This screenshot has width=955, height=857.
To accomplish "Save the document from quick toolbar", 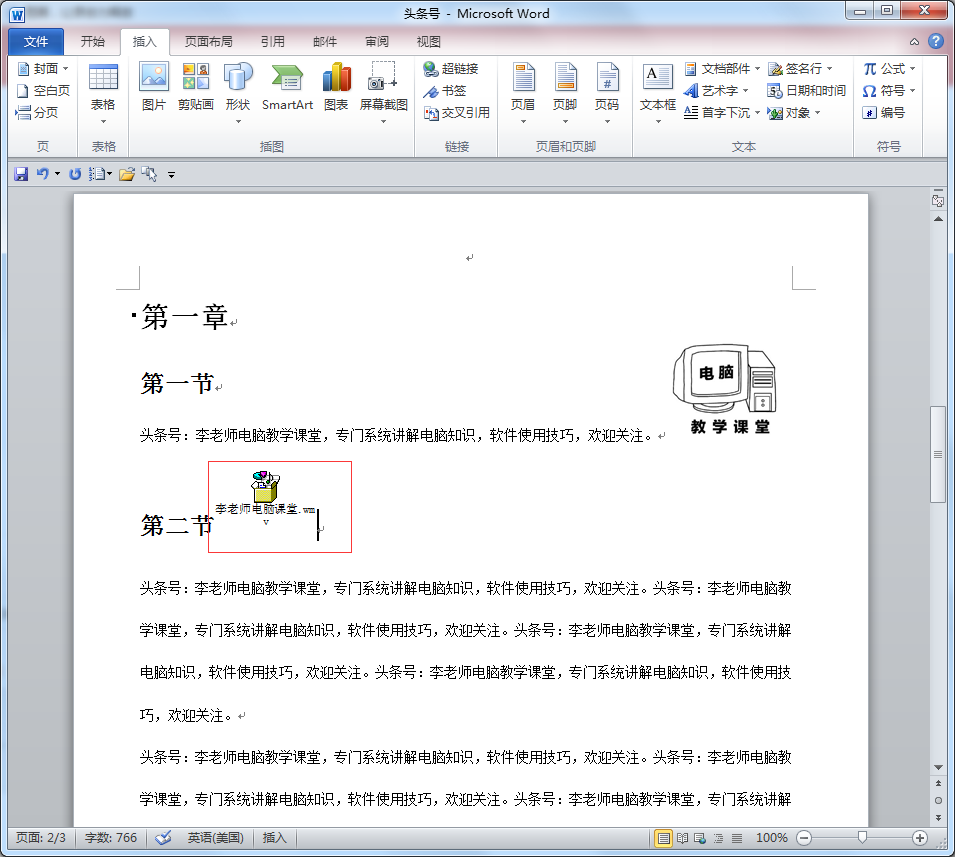I will click(x=21, y=174).
